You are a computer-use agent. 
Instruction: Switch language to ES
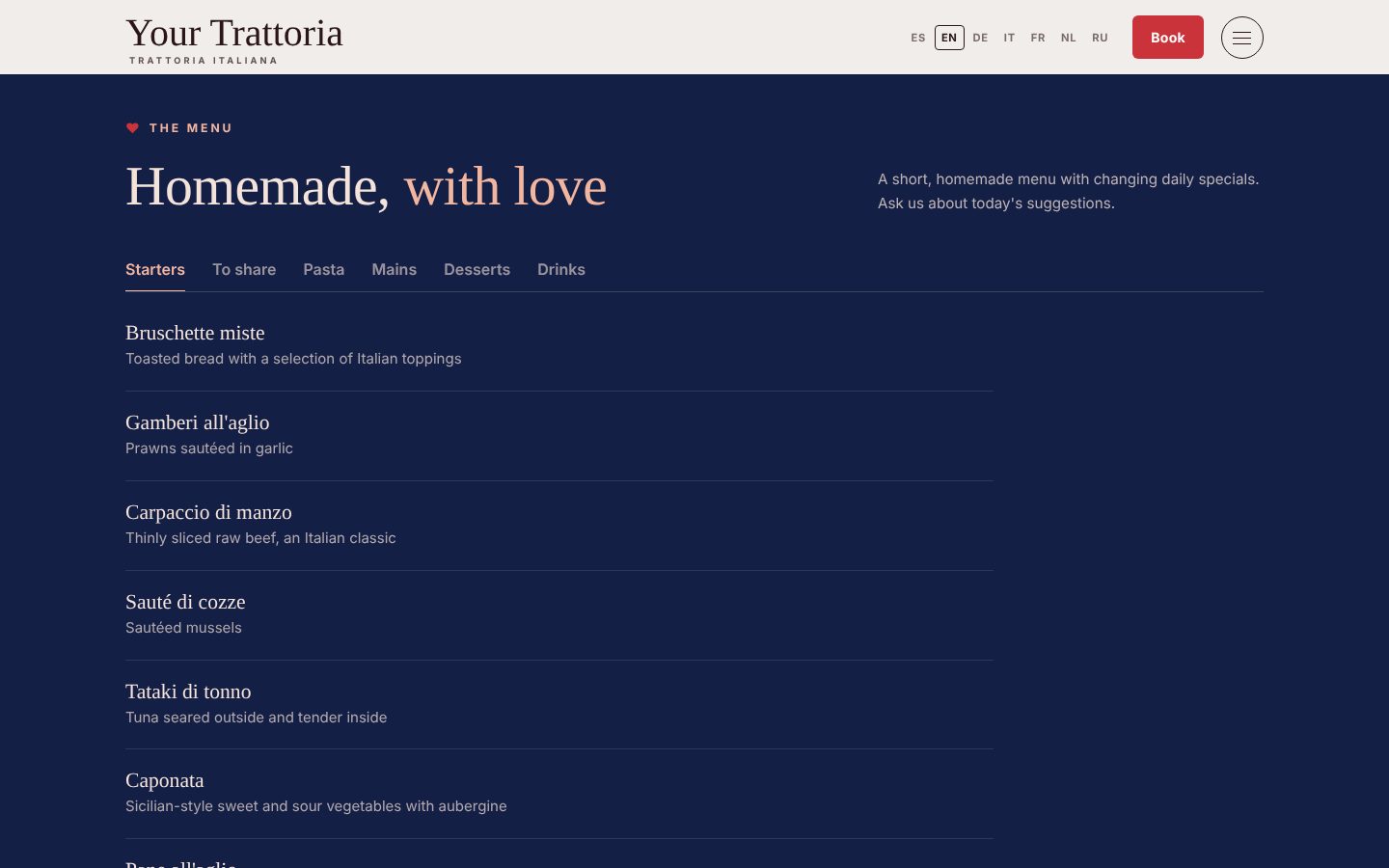point(917,38)
